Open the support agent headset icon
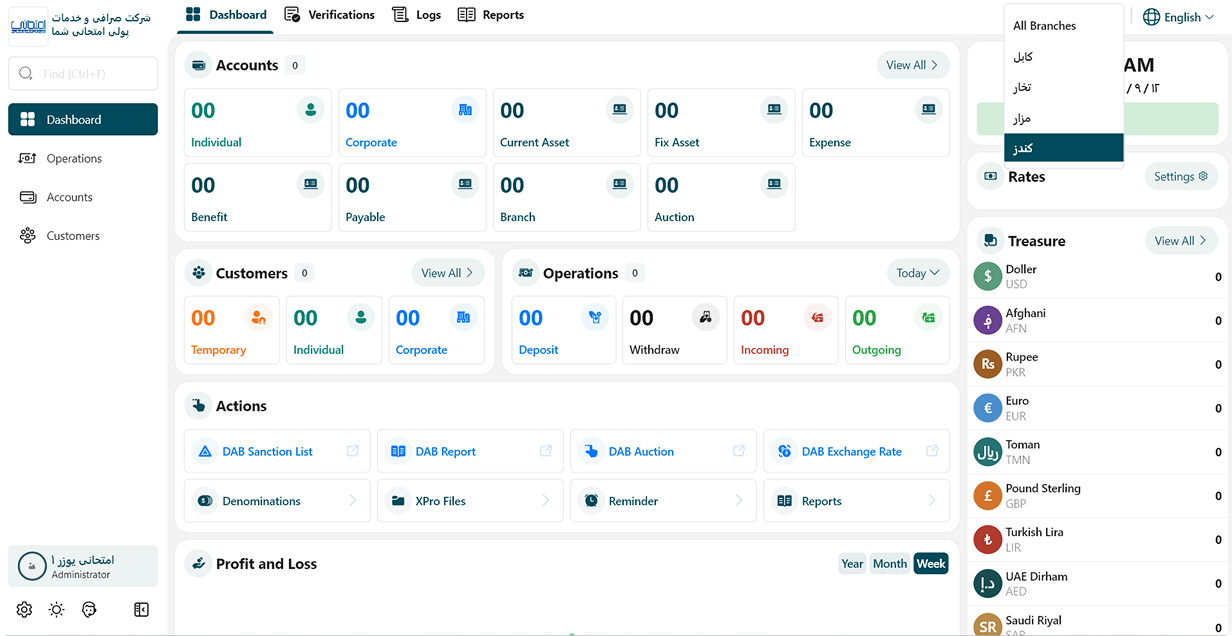The image size is (1232, 636). [x=89, y=609]
